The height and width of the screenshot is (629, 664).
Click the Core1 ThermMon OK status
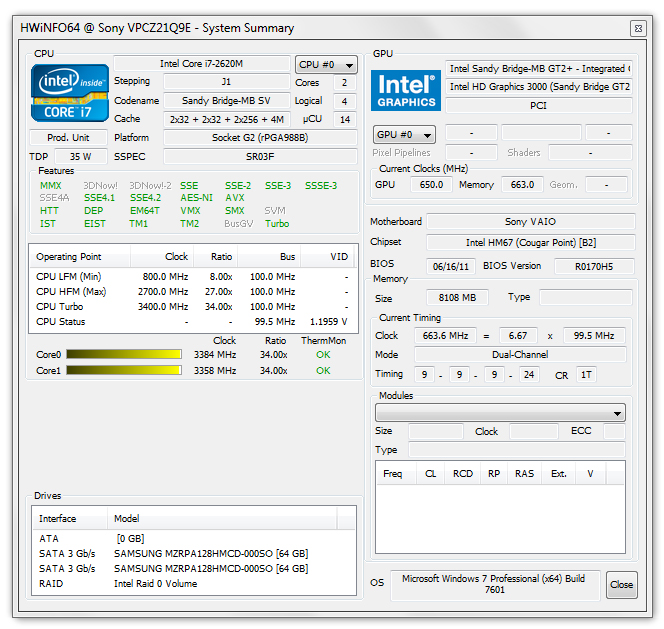pos(323,371)
